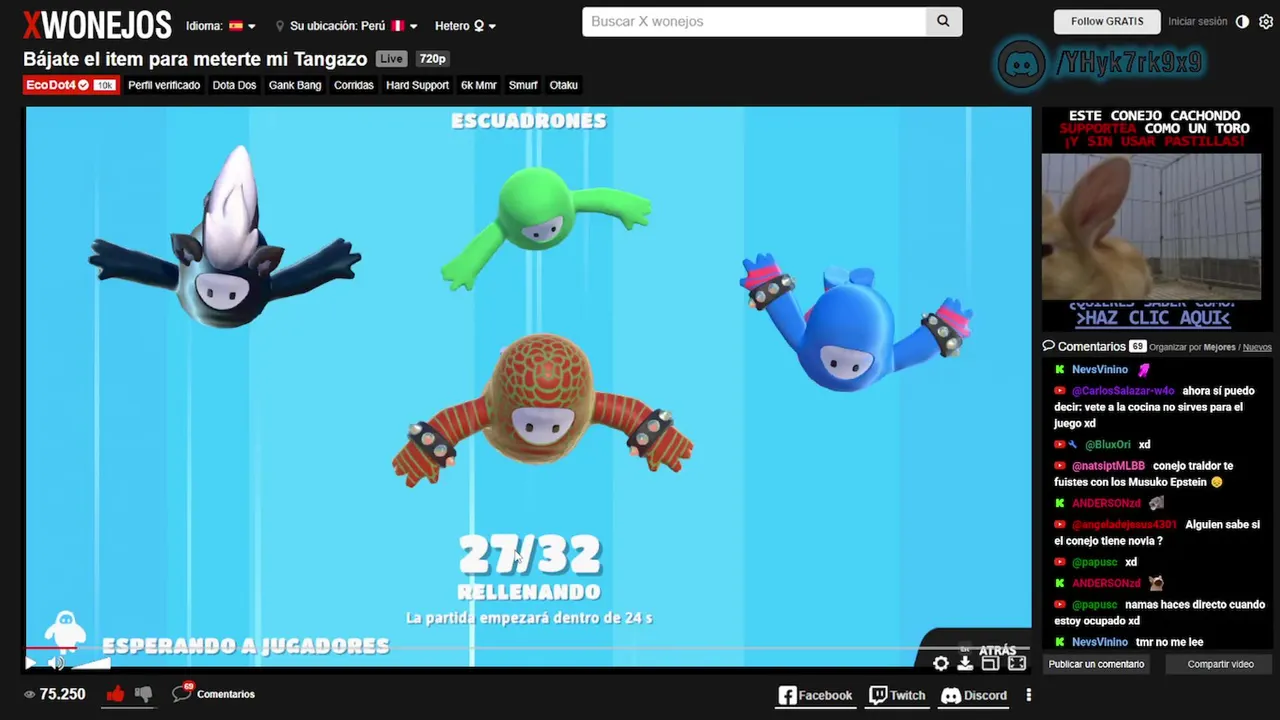Click the magnifier search button
The height and width of the screenshot is (720, 1280).
943,21
